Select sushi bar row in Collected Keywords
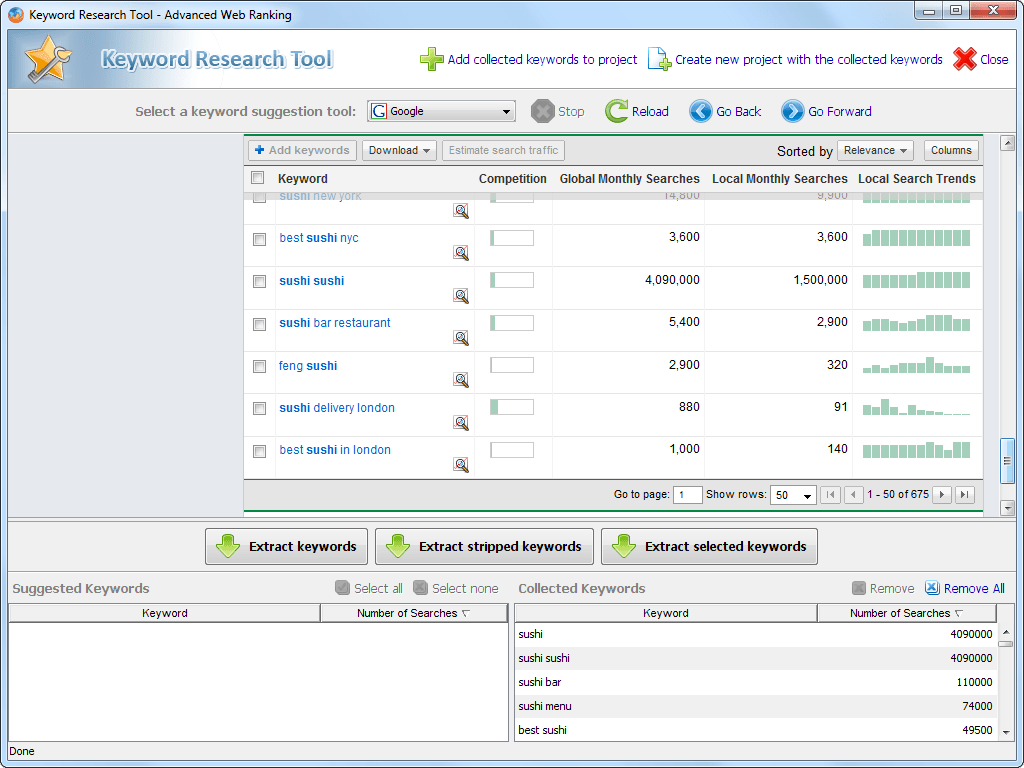Viewport: 1024px width, 768px height. pos(756,682)
